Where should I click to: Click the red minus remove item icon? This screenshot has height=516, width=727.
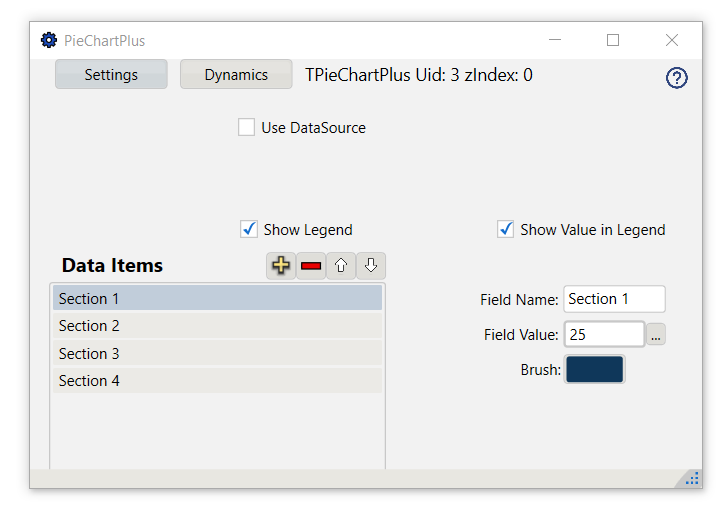(311, 266)
